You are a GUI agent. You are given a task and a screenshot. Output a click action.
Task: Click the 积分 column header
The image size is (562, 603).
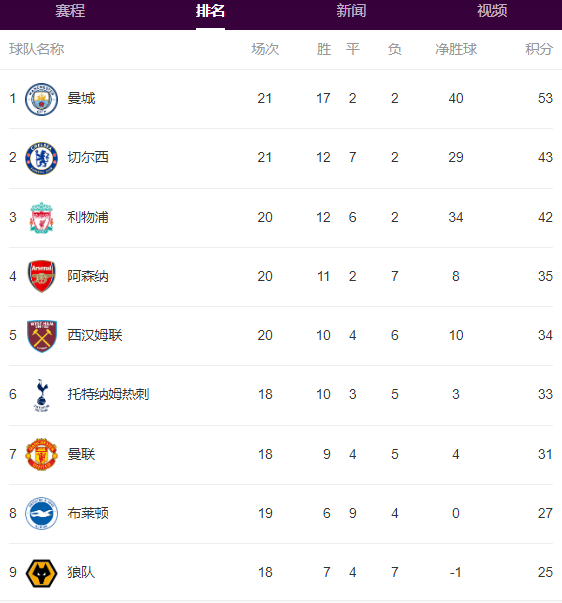(539, 49)
